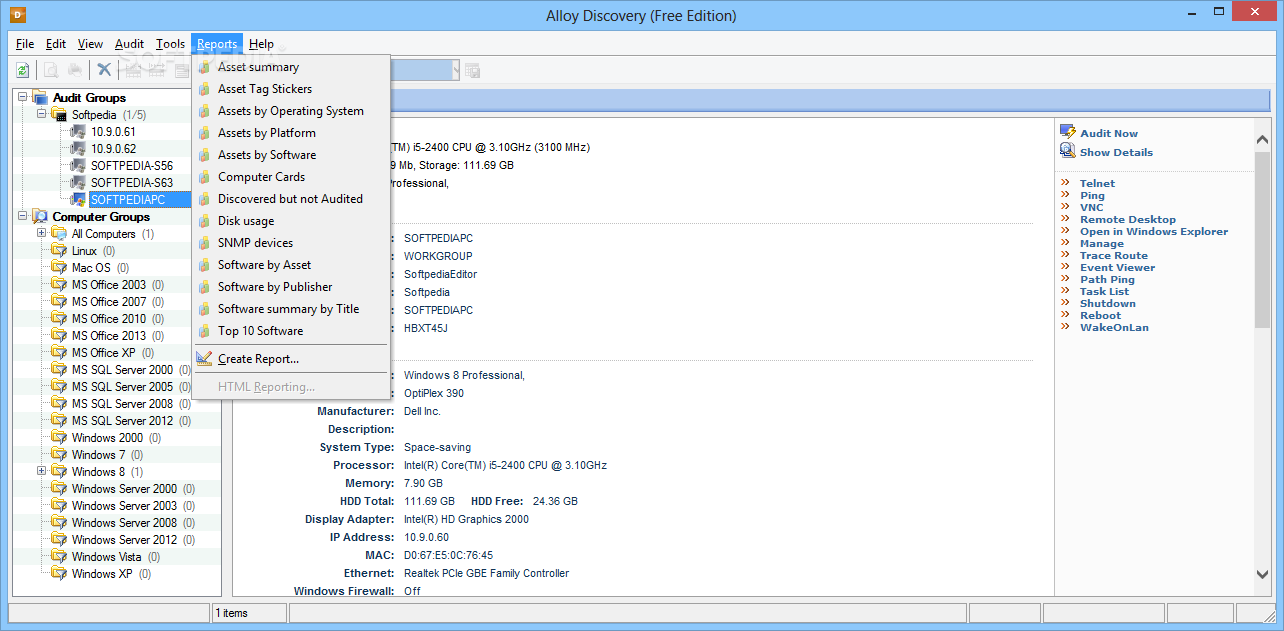Click the Audit Now icon
1284x631 pixels.
click(x=1067, y=133)
